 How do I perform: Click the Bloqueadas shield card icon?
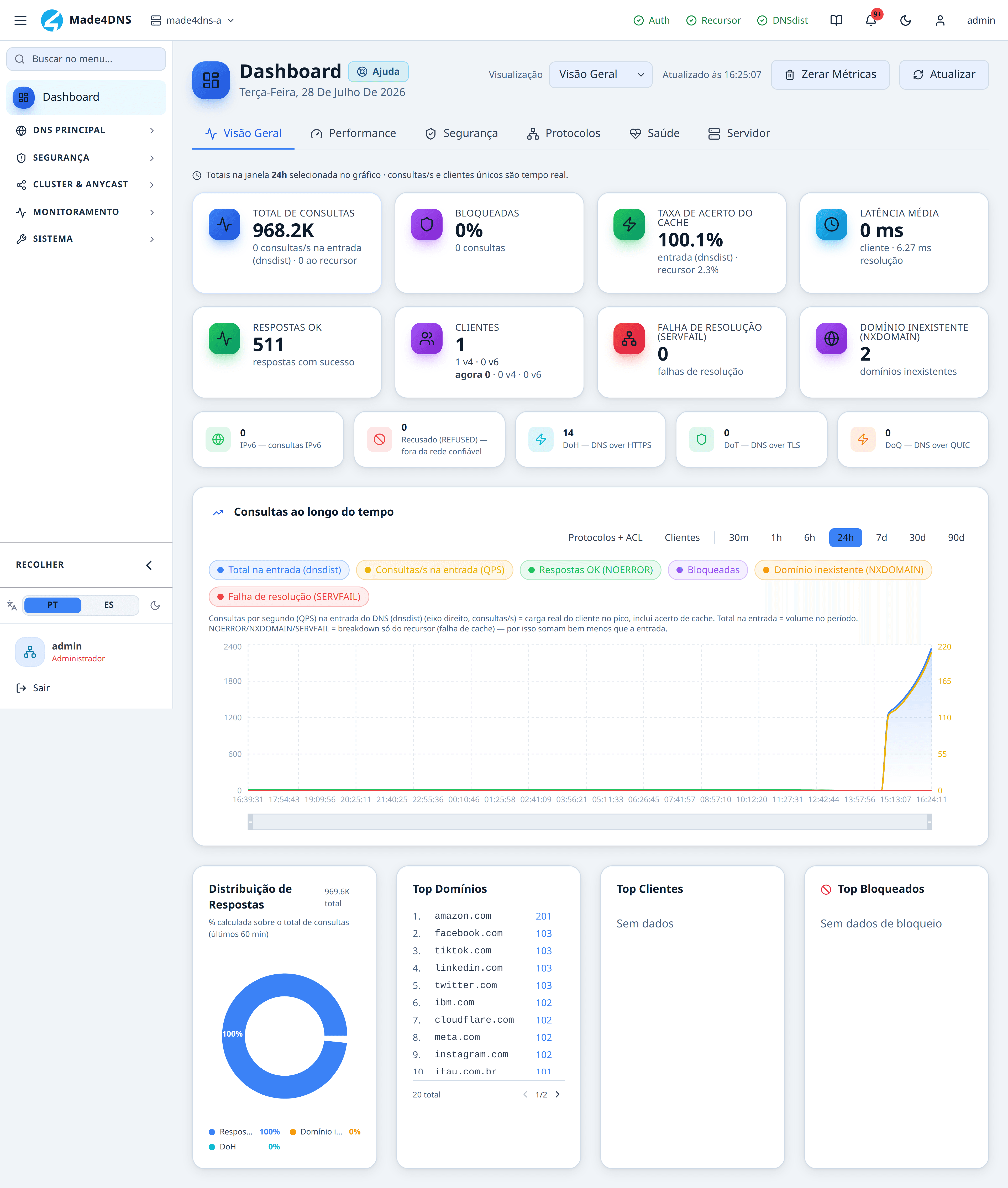427,224
